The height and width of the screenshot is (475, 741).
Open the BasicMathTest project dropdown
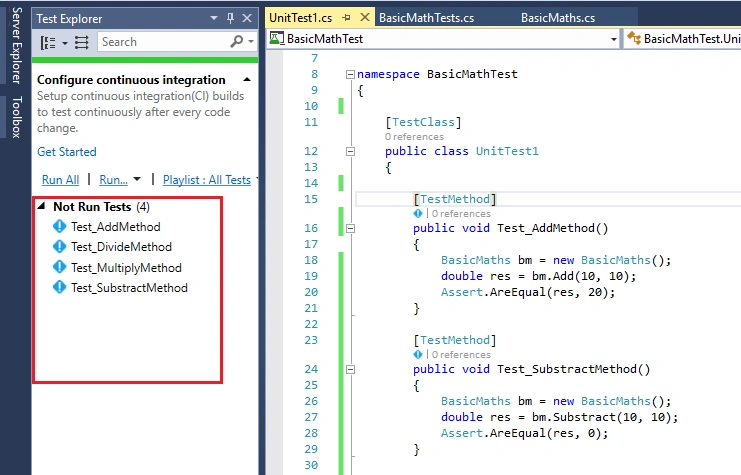tap(613, 39)
